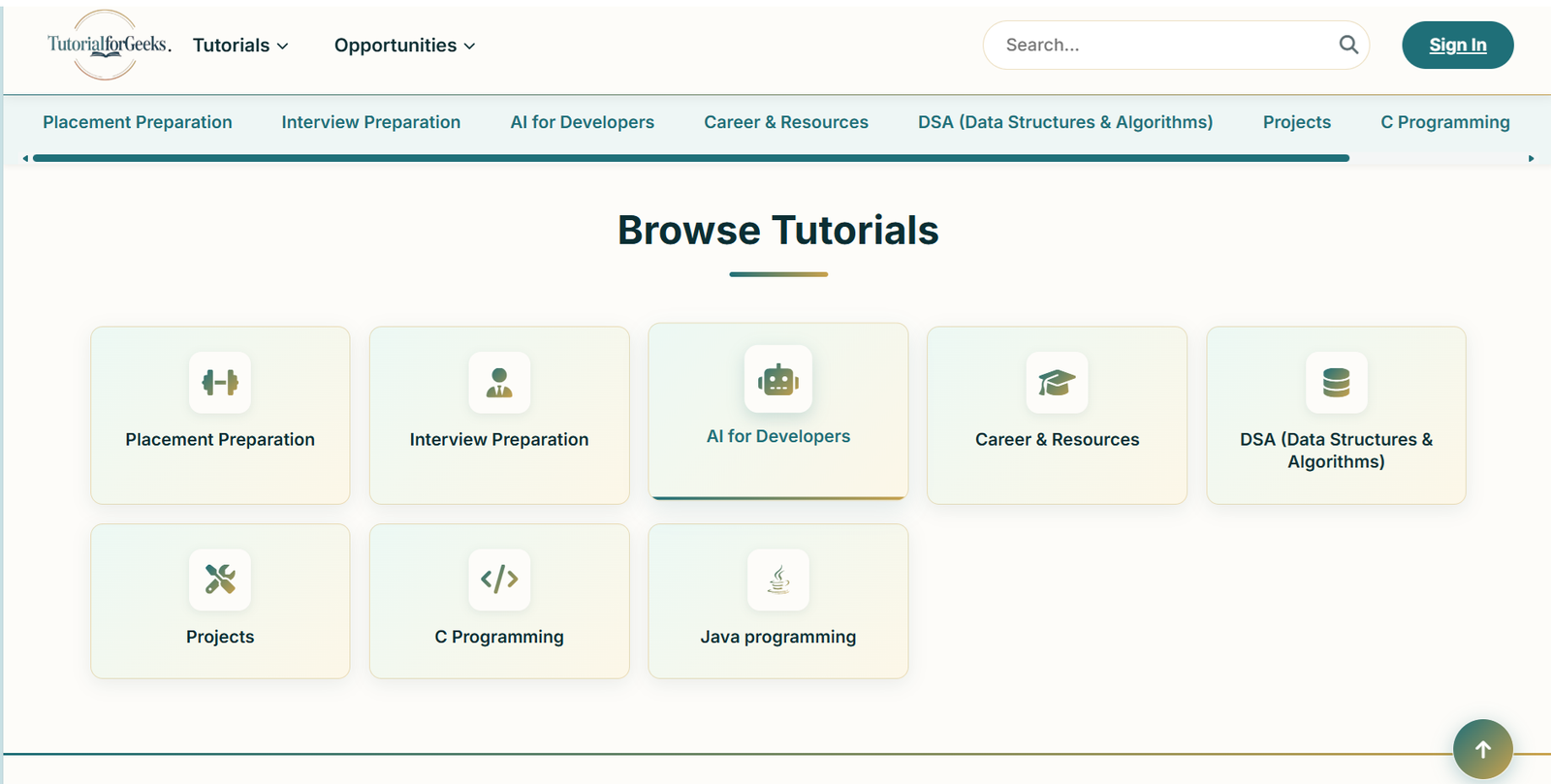The height and width of the screenshot is (784, 1551).
Task: Click the database DSA icon
Action: (x=1336, y=383)
